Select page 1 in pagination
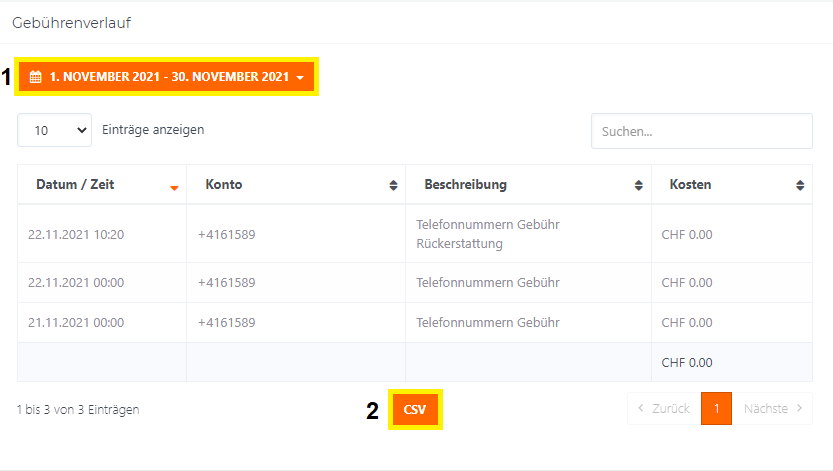Image resolution: width=833 pixels, height=471 pixels. point(716,408)
